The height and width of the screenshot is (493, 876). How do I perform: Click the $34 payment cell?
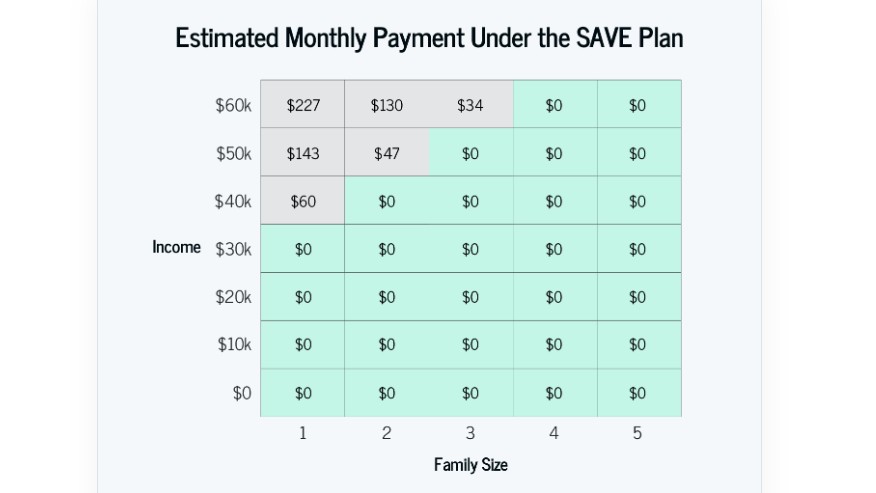click(470, 105)
